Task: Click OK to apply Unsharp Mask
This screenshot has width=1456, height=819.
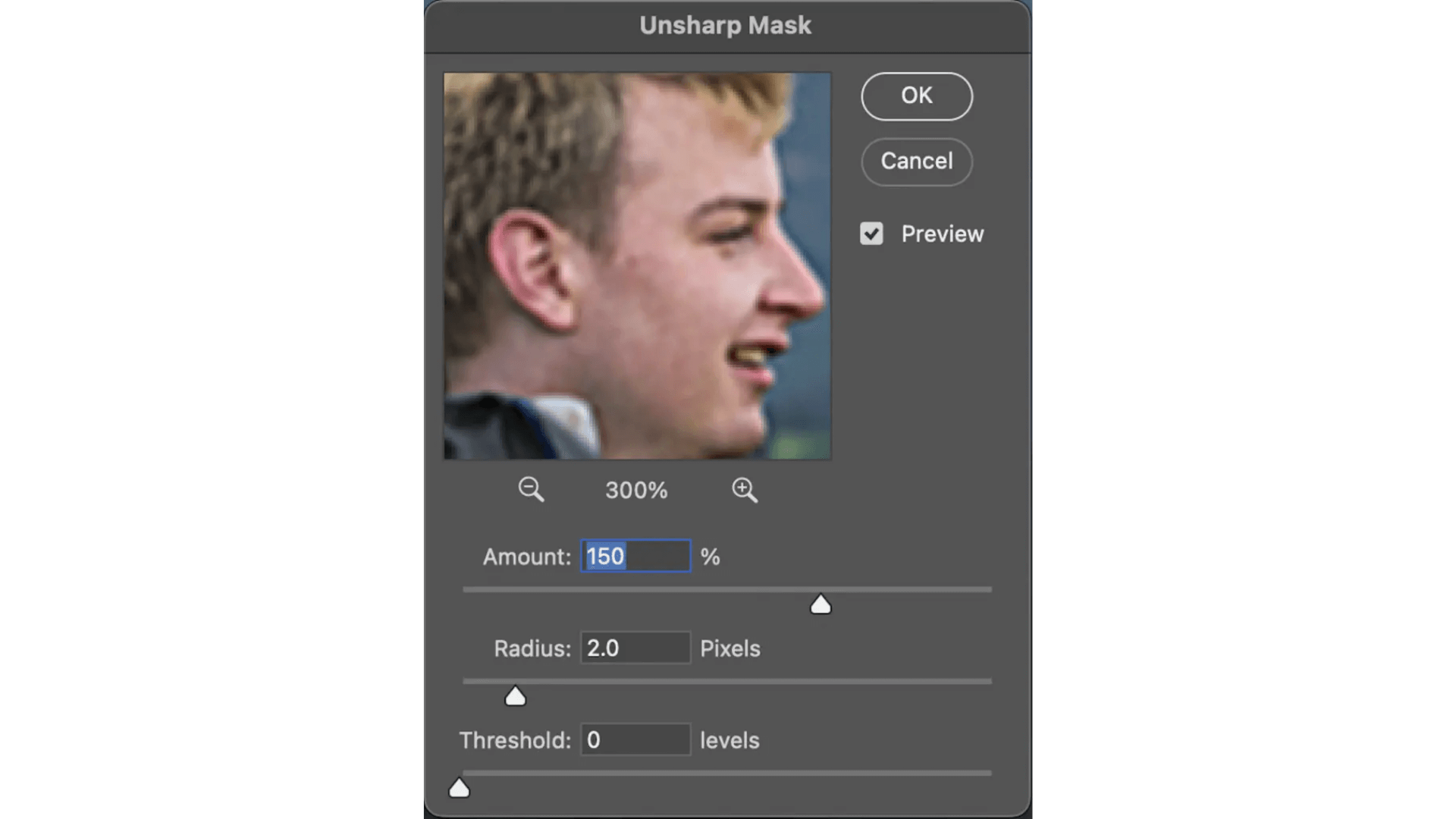Action: pyautogui.click(x=917, y=95)
